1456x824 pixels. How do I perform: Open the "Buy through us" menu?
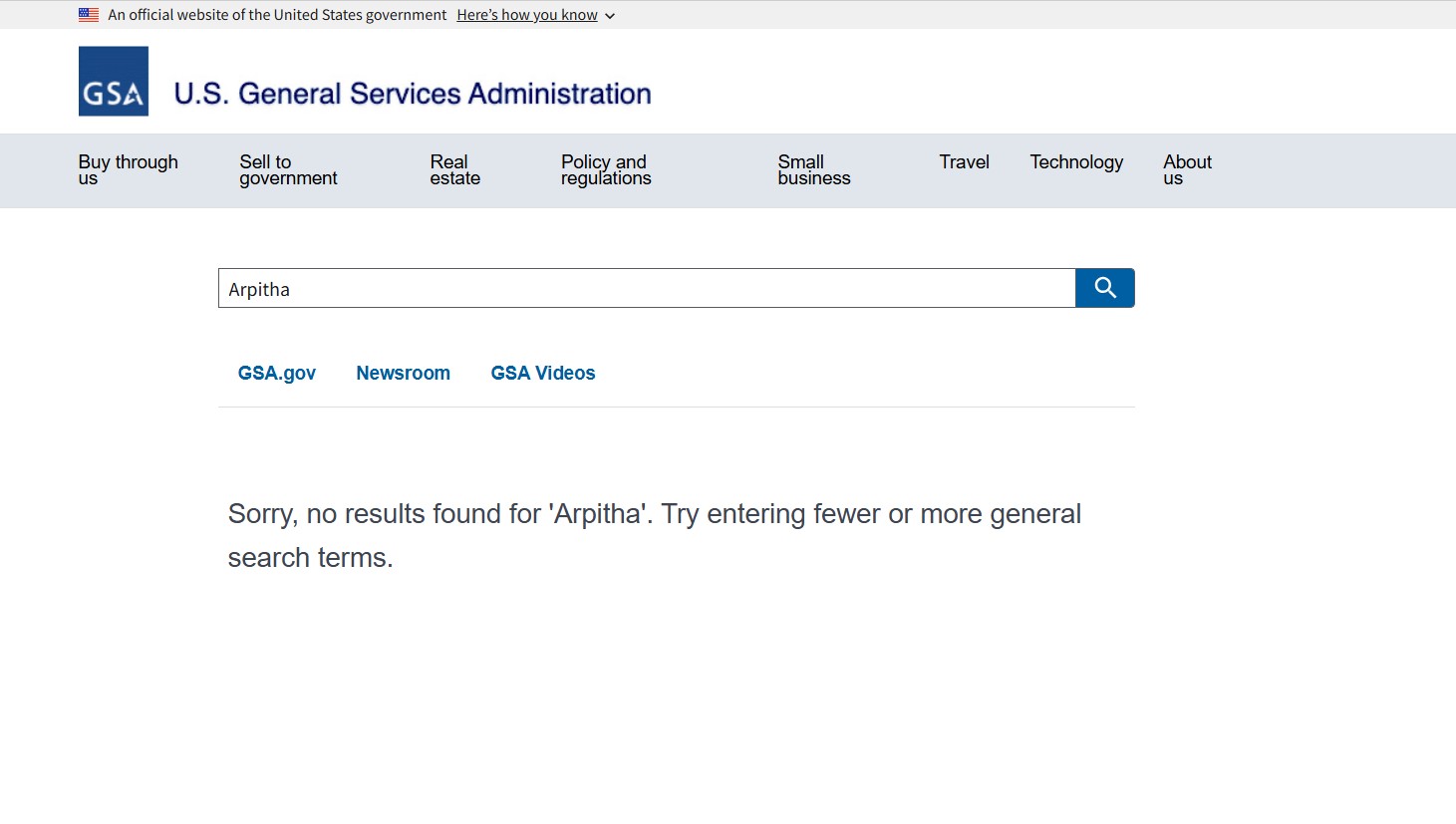pyautogui.click(x=128, y=169)
